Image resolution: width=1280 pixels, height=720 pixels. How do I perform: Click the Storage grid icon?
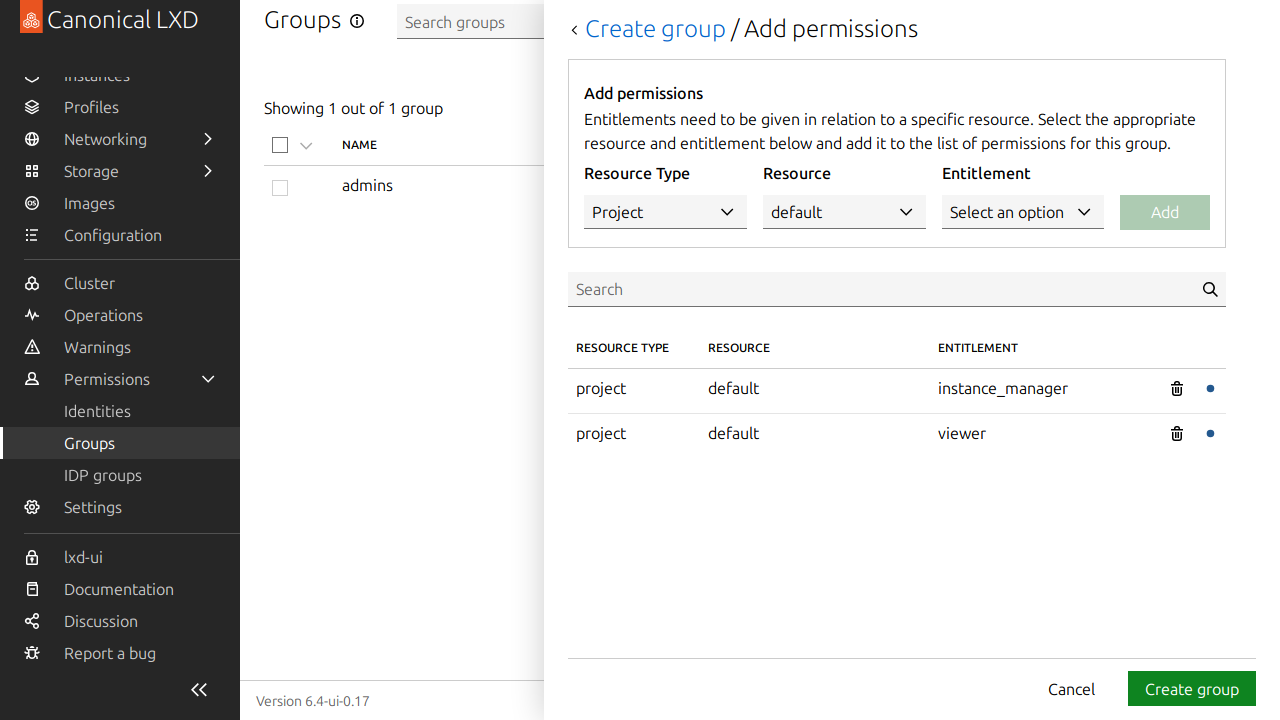pyautogui.click(x=32, y=171)
